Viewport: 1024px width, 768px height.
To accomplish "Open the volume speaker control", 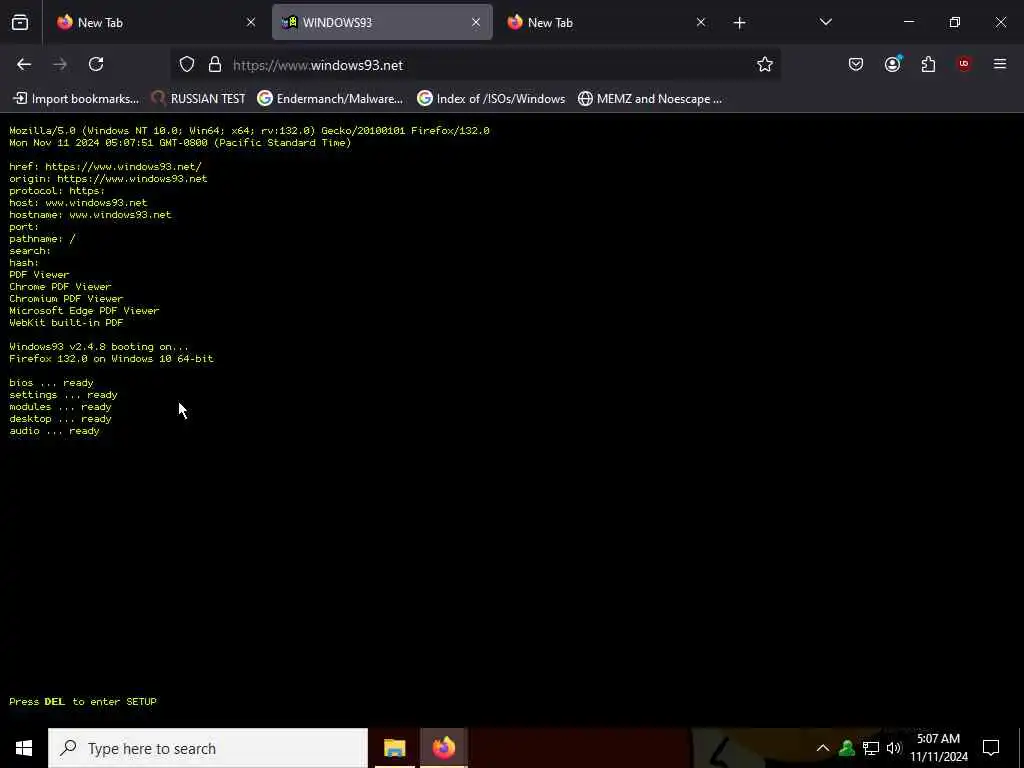I will (x=894, y=748).
